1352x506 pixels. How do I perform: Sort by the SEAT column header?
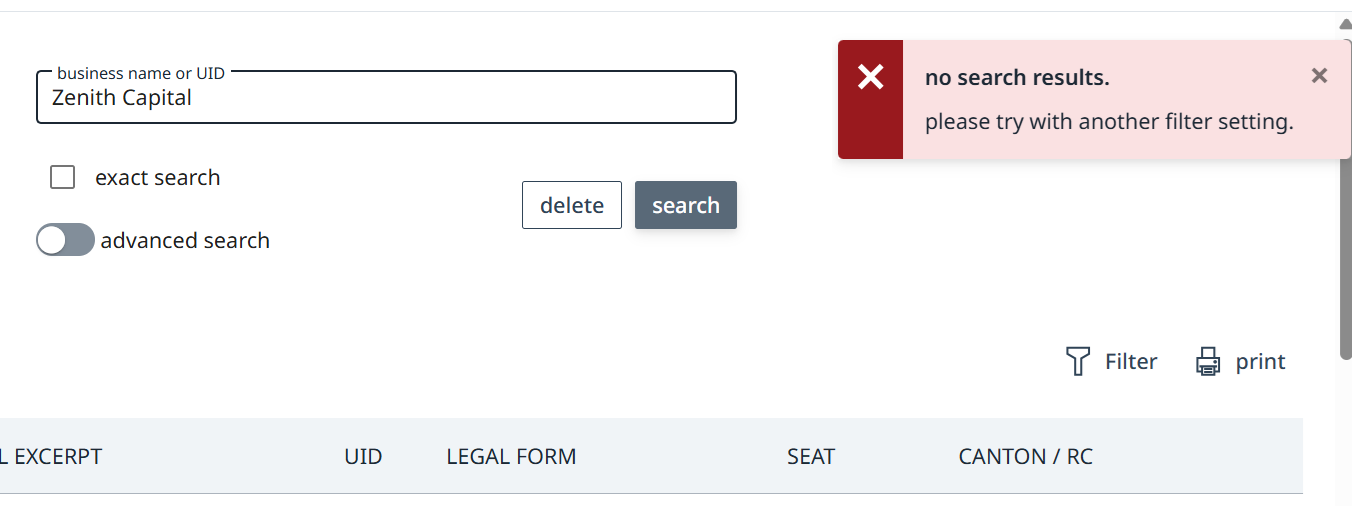[810, 457]
